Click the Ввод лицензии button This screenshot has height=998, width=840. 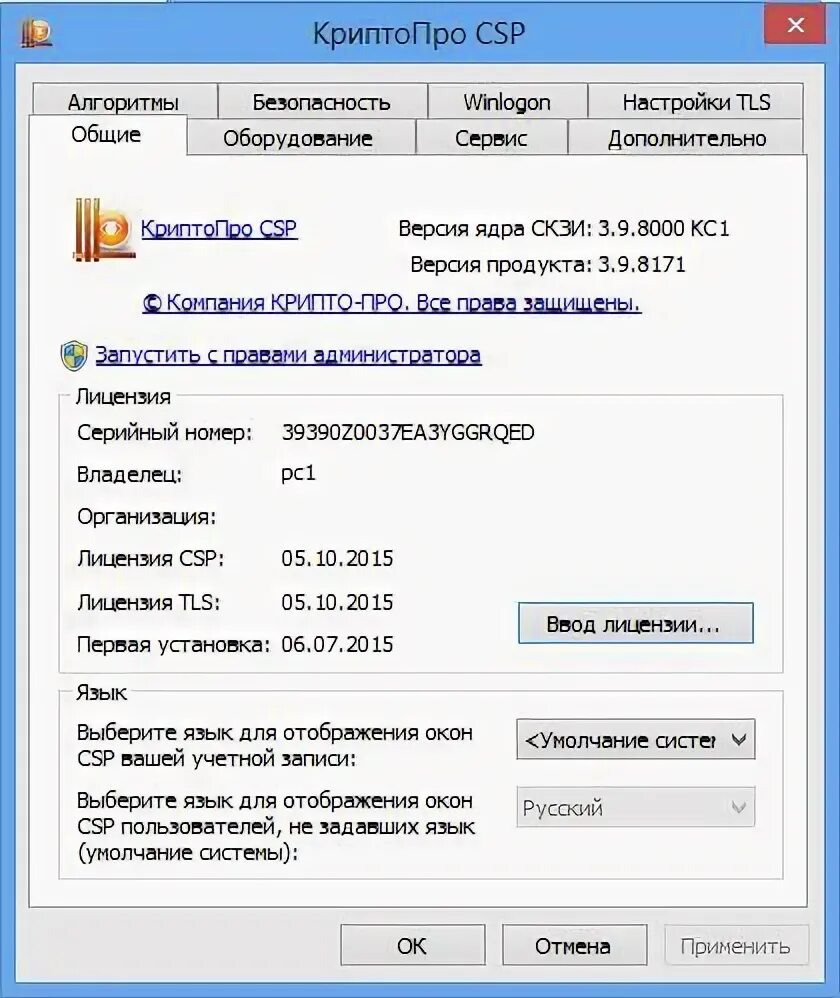click(x=636, y=624)
